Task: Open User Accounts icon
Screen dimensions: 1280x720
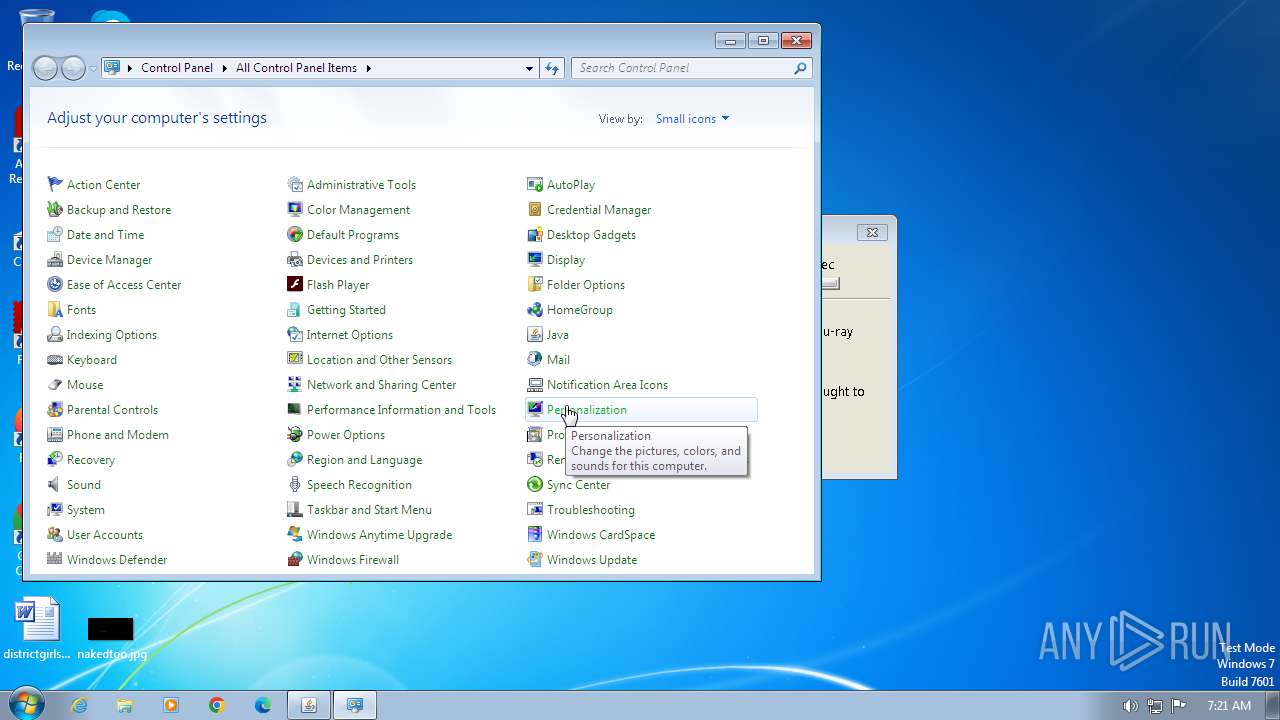Action: (x=55, y=534)
